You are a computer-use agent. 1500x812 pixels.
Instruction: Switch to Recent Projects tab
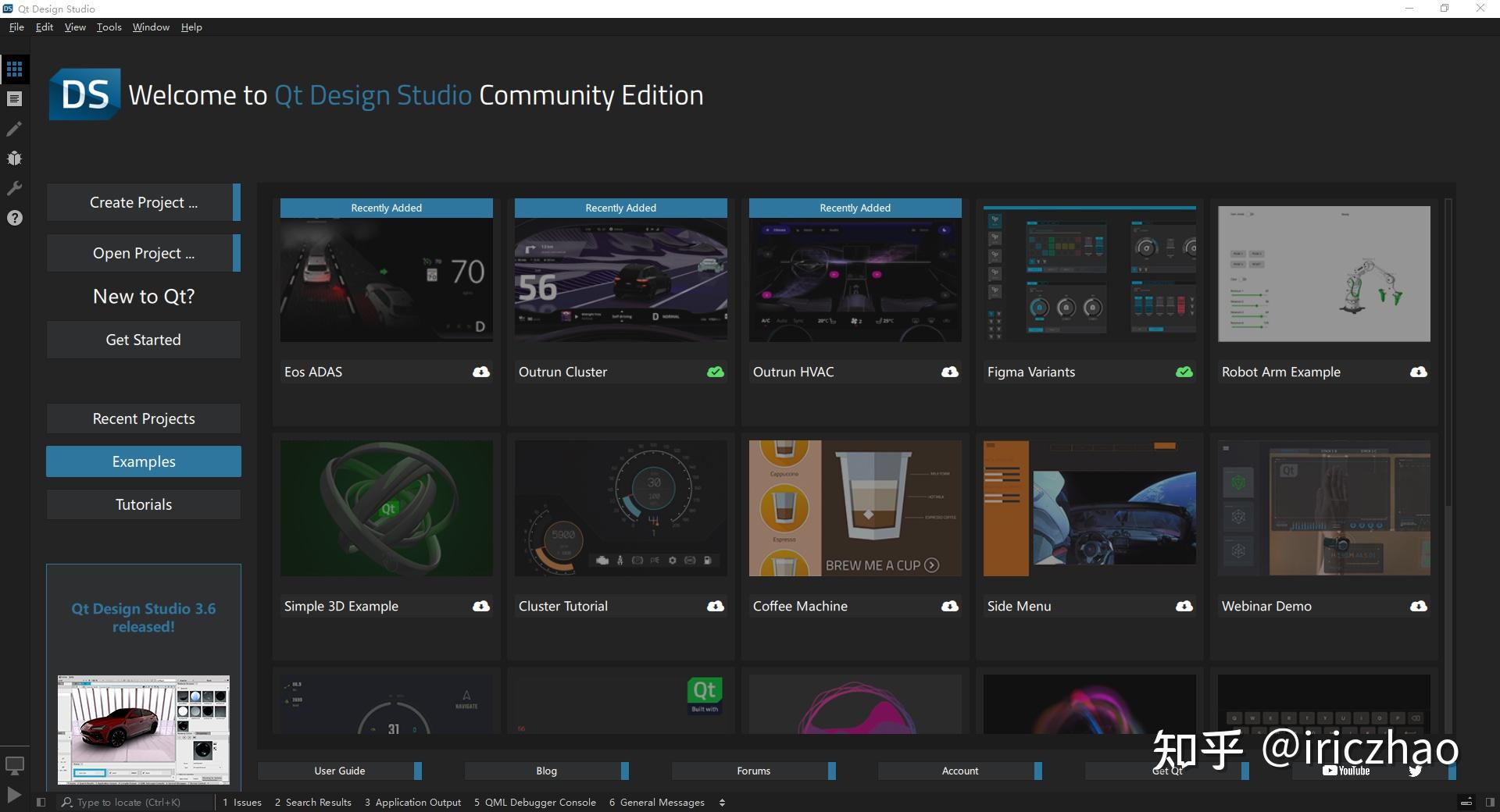click(144, 418)
